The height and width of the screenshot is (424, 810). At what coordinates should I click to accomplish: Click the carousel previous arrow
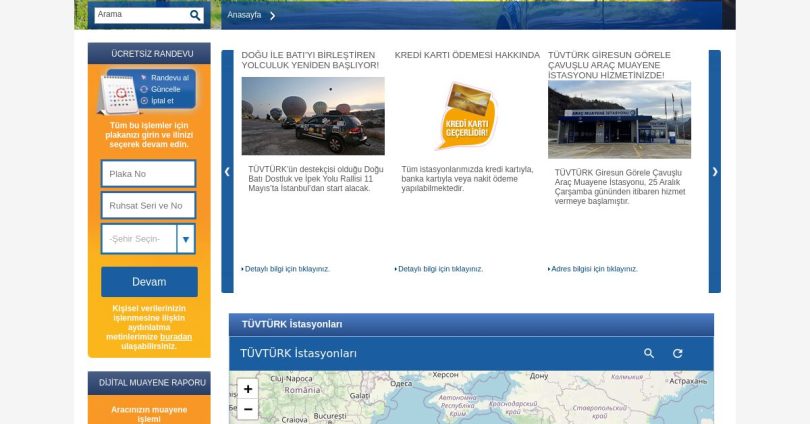227,171
